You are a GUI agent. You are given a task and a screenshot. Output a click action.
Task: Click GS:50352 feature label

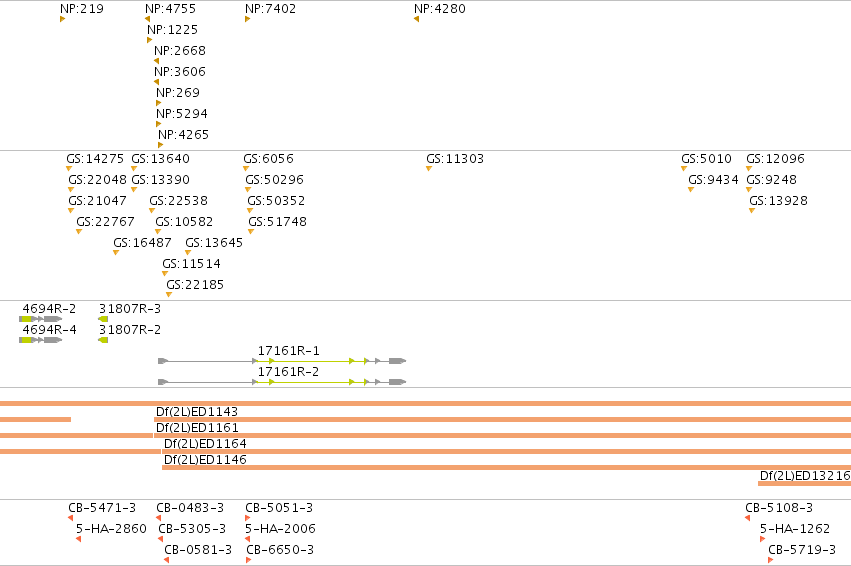276,201
